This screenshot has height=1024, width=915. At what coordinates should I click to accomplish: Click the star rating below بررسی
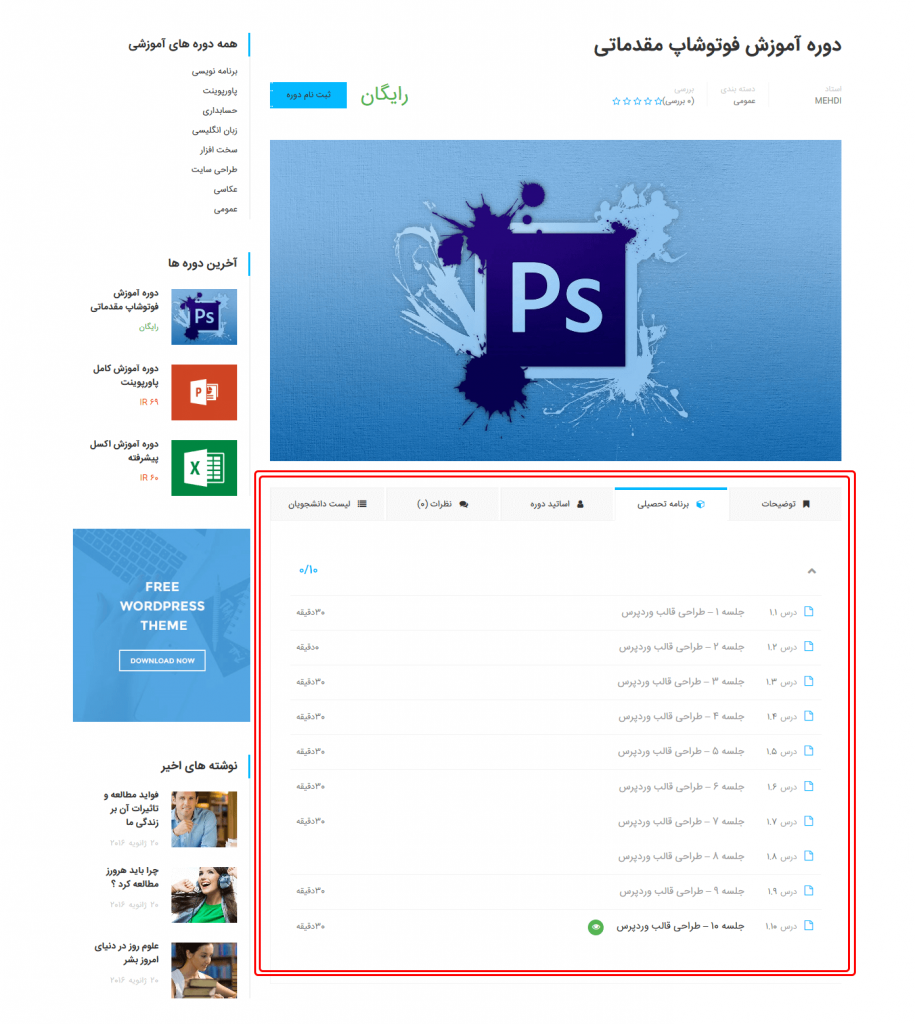[637, 101]
